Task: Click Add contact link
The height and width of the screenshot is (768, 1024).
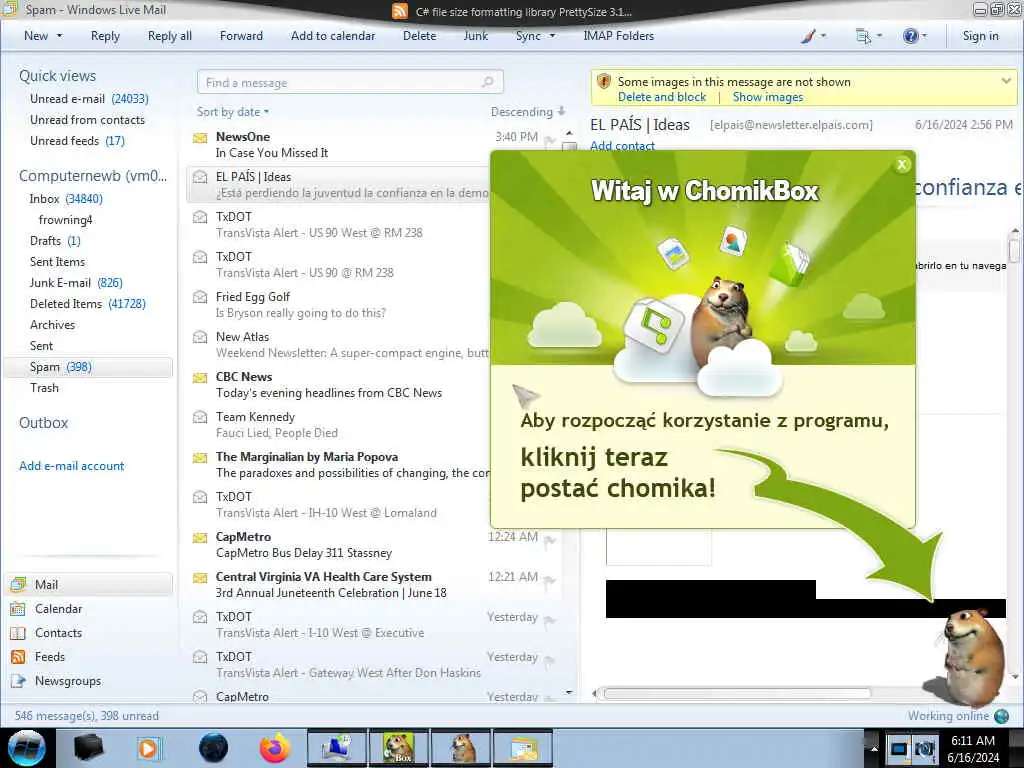Action: click(622, 145)
